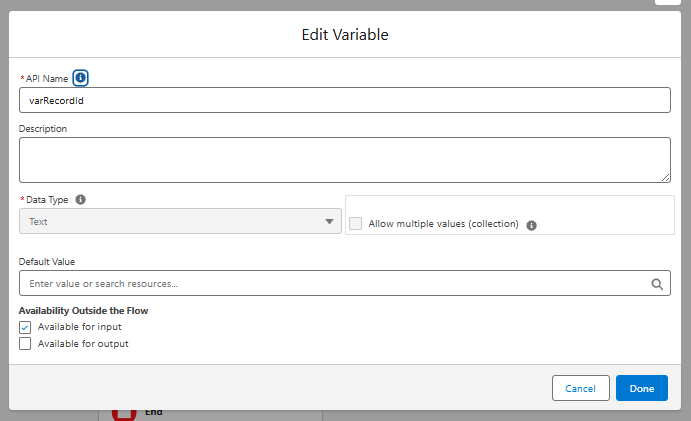
Task: Click the info icon after collection checkbox
Action: pyautogui.click(x=531, y=225)
